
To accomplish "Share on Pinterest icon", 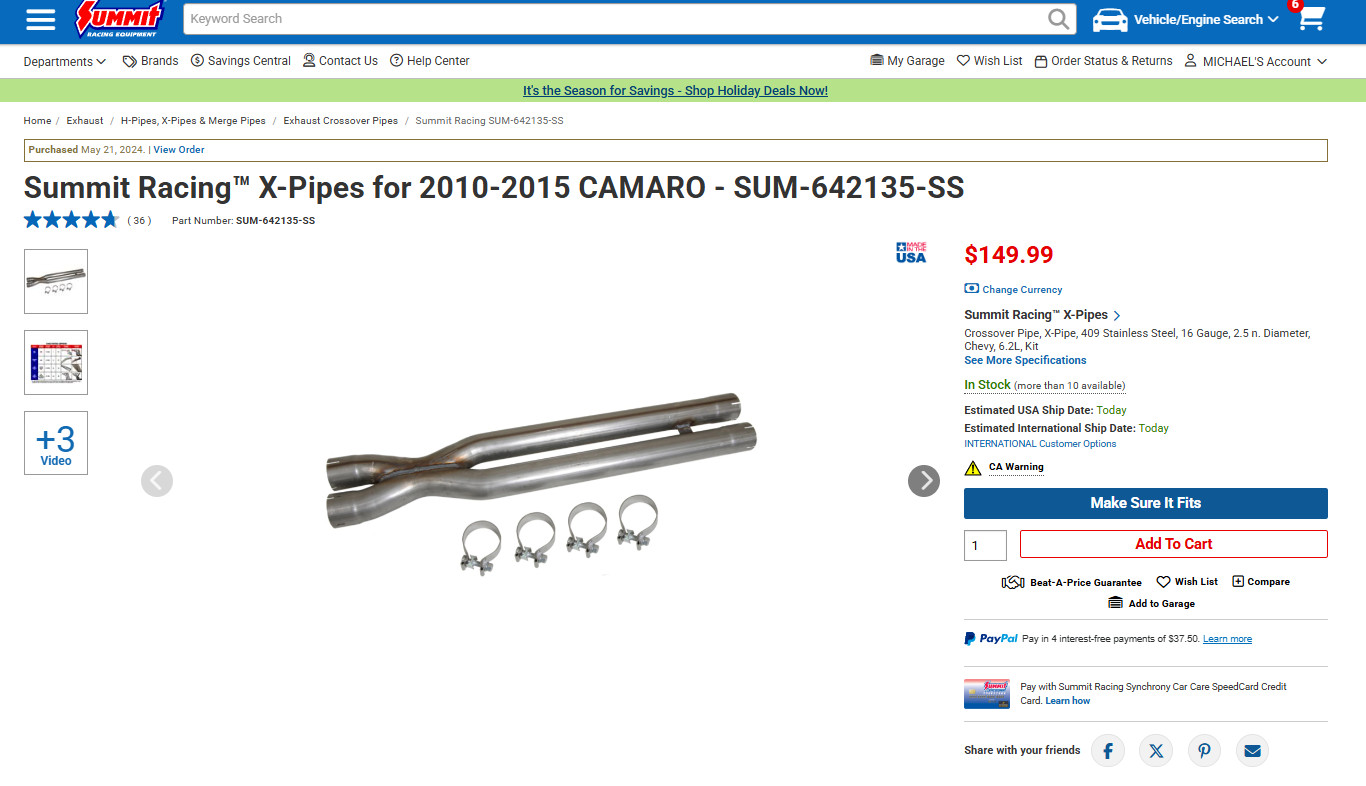I will (1204, 751).
